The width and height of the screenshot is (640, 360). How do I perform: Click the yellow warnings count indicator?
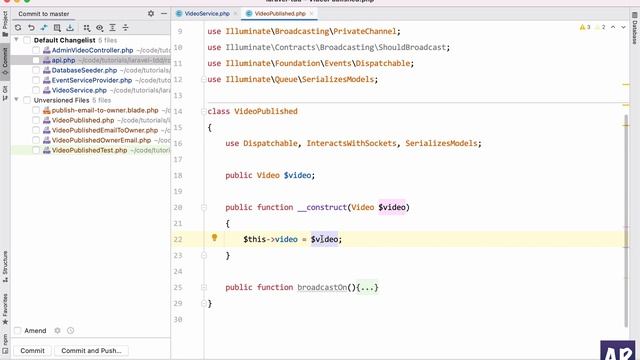[x=584, y=27]
